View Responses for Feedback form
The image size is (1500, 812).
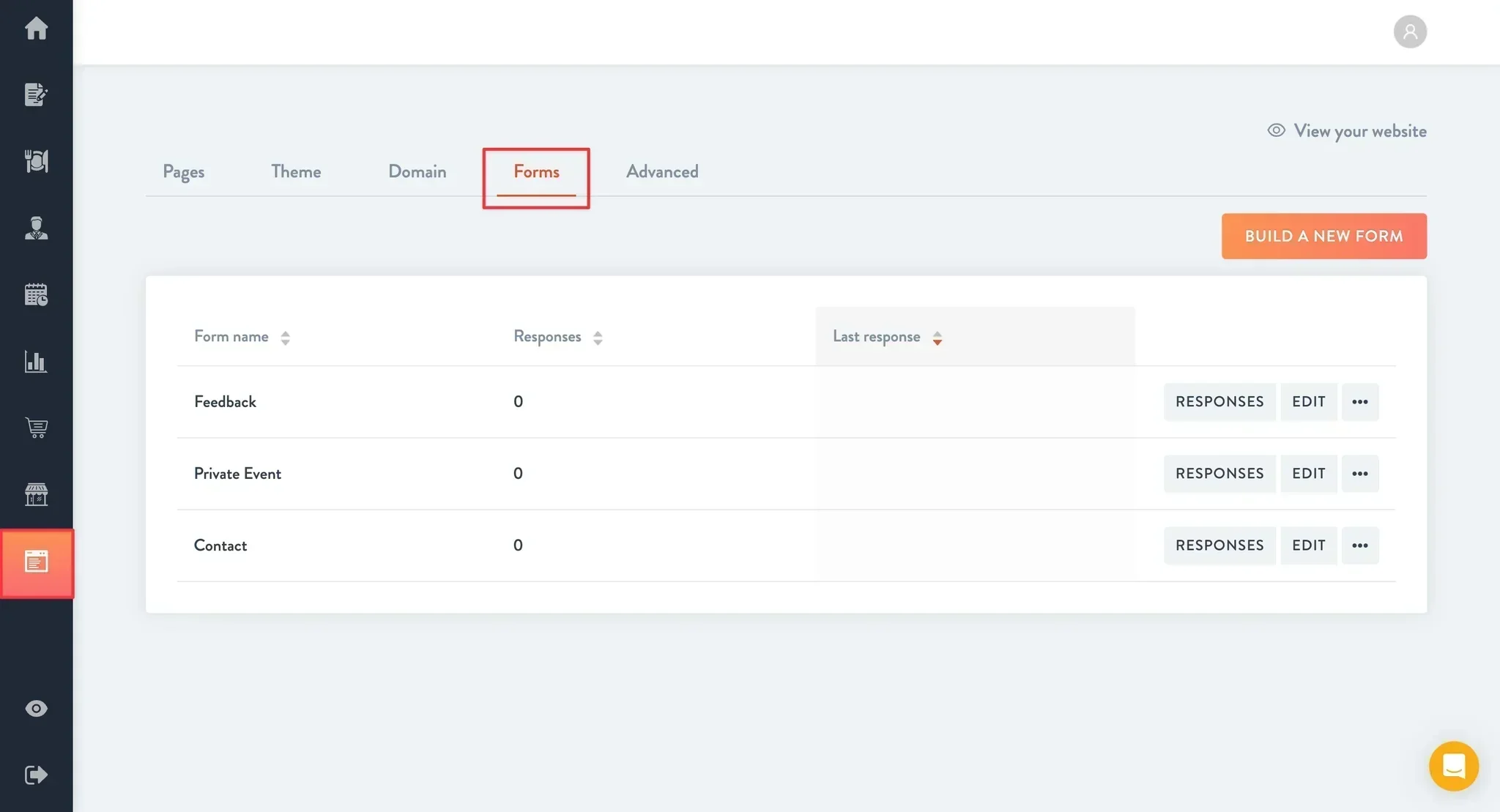pos(1219,401)
